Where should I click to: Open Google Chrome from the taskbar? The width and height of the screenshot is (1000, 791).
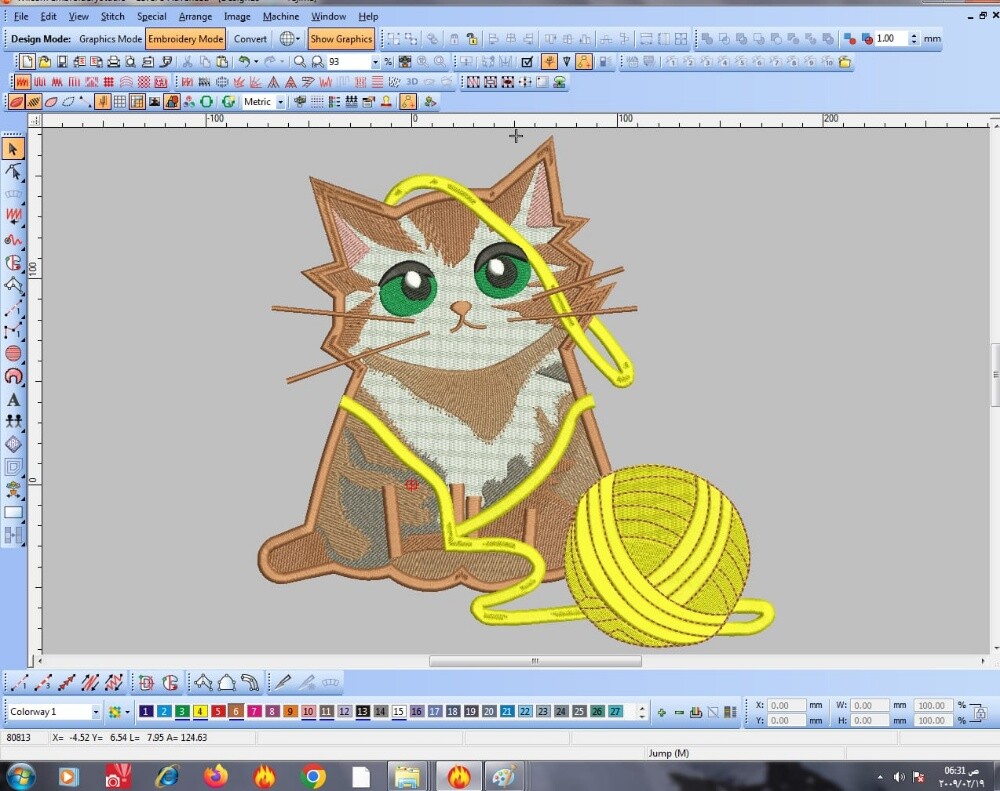point(313,776)
